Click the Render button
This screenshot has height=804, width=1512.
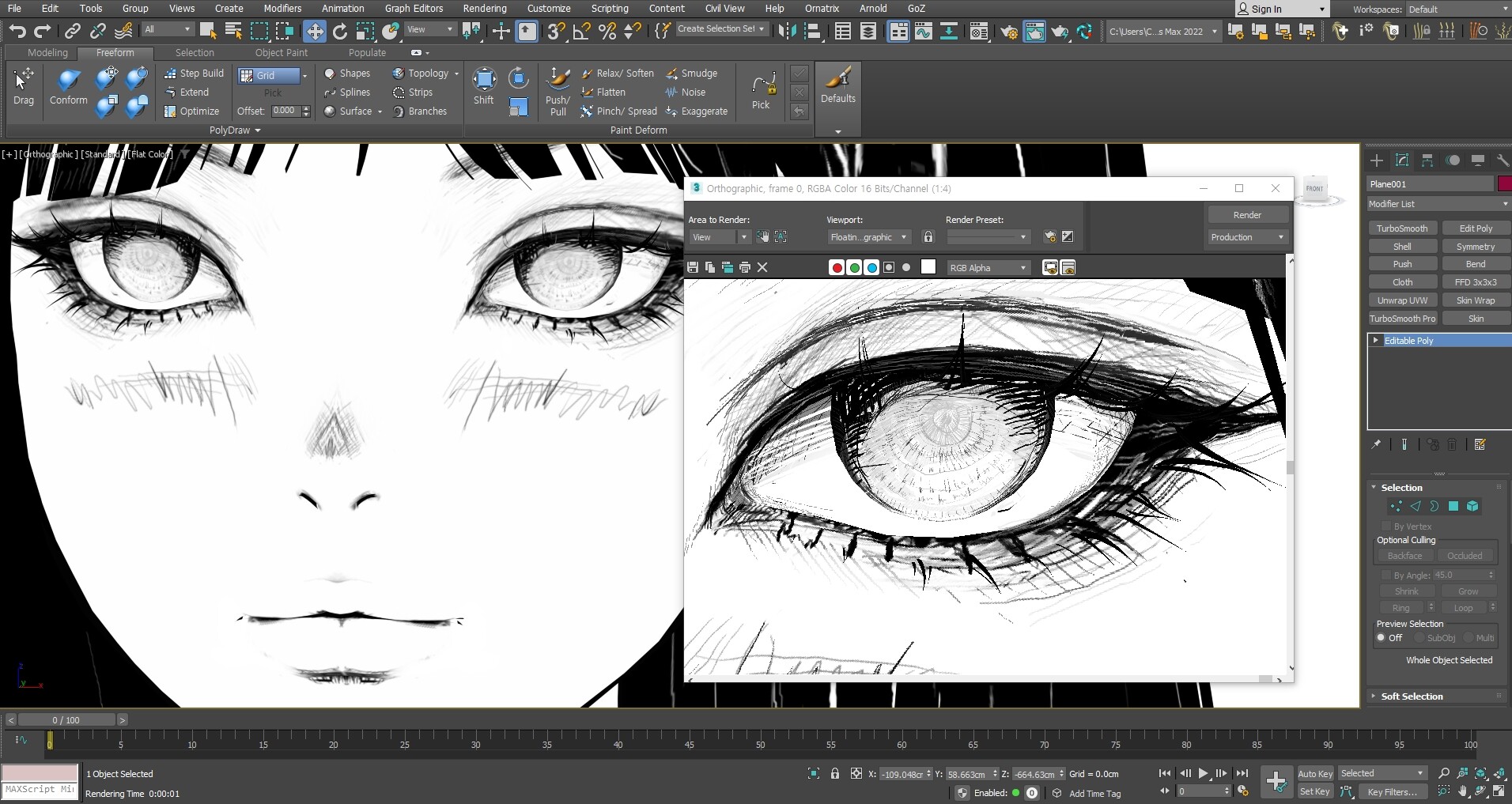pyautogui.click(x=1247, y=215)
